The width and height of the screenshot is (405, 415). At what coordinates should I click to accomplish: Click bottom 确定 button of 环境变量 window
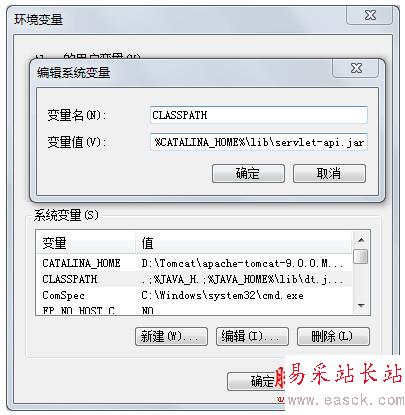pyautogui.click(x=257, y=381)
